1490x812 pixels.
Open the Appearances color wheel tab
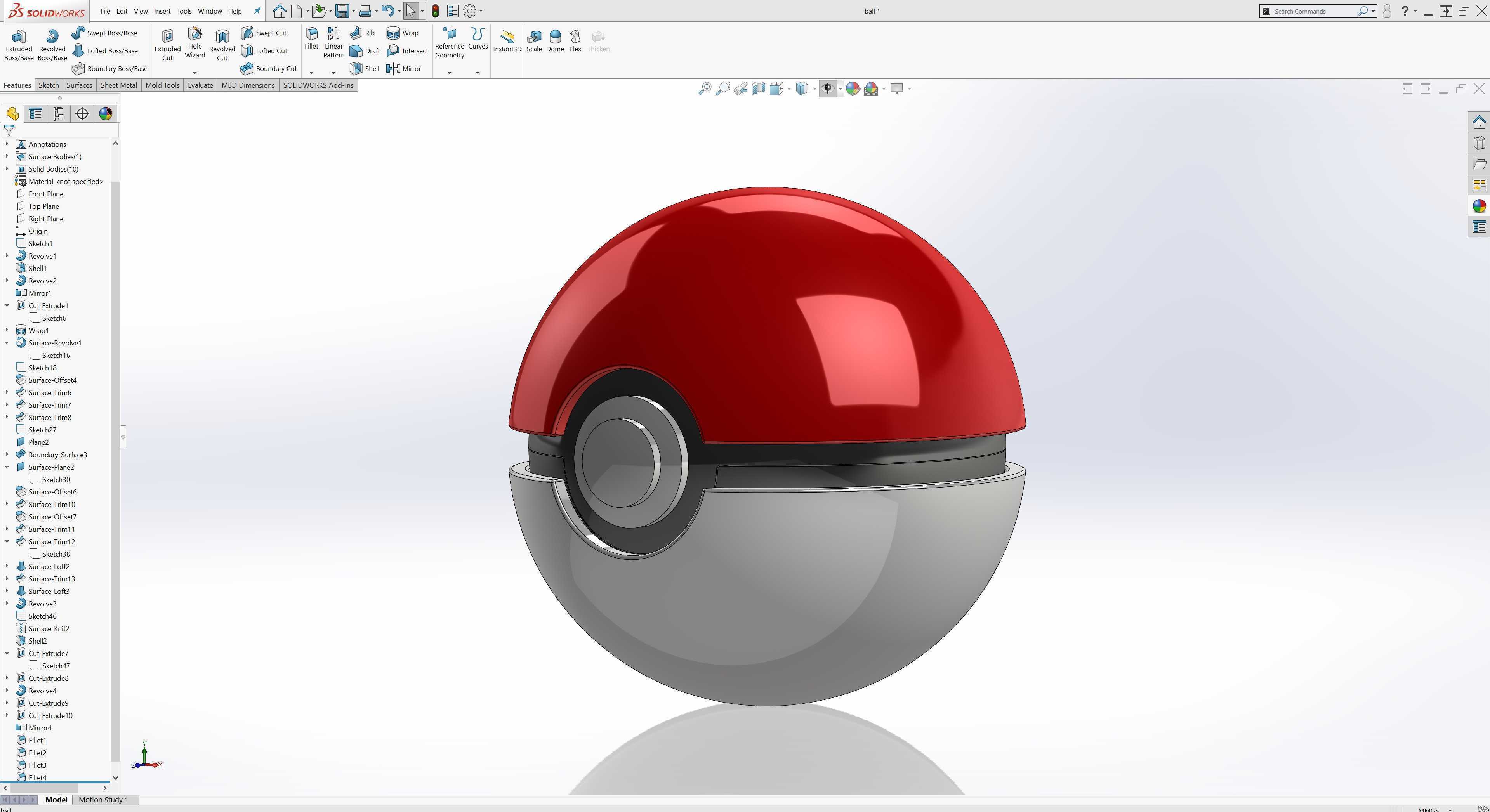[105, 114]
